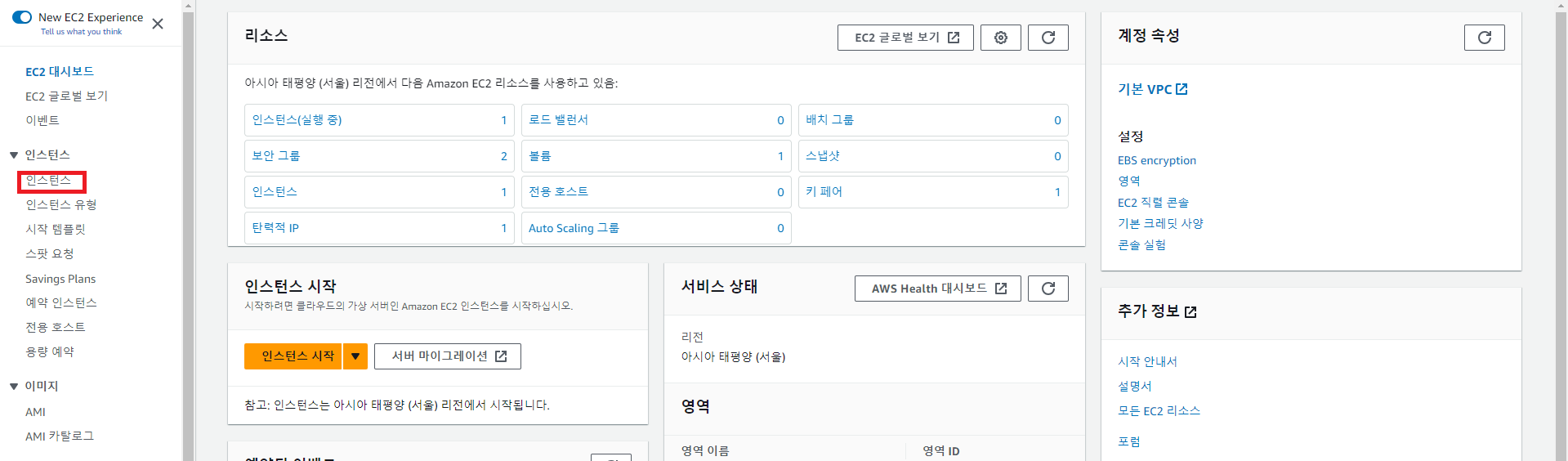
Task: Open Savings Plans in the sidebar
Action: coord(60,279)
